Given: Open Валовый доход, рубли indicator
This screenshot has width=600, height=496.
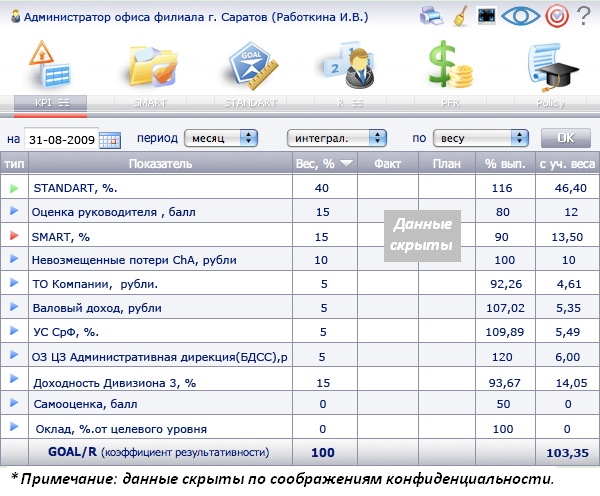Looking at the screenshot, I should click(x=97, y=308).
